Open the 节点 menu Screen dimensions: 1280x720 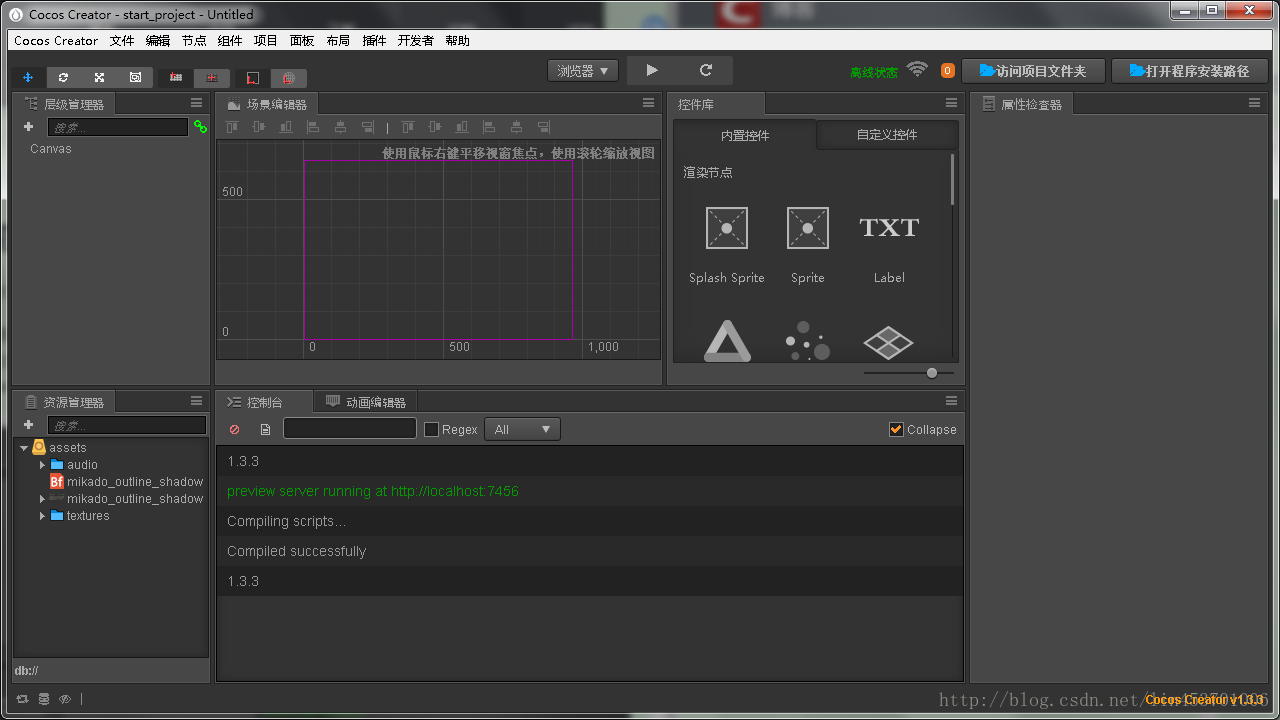click(194, 41)
